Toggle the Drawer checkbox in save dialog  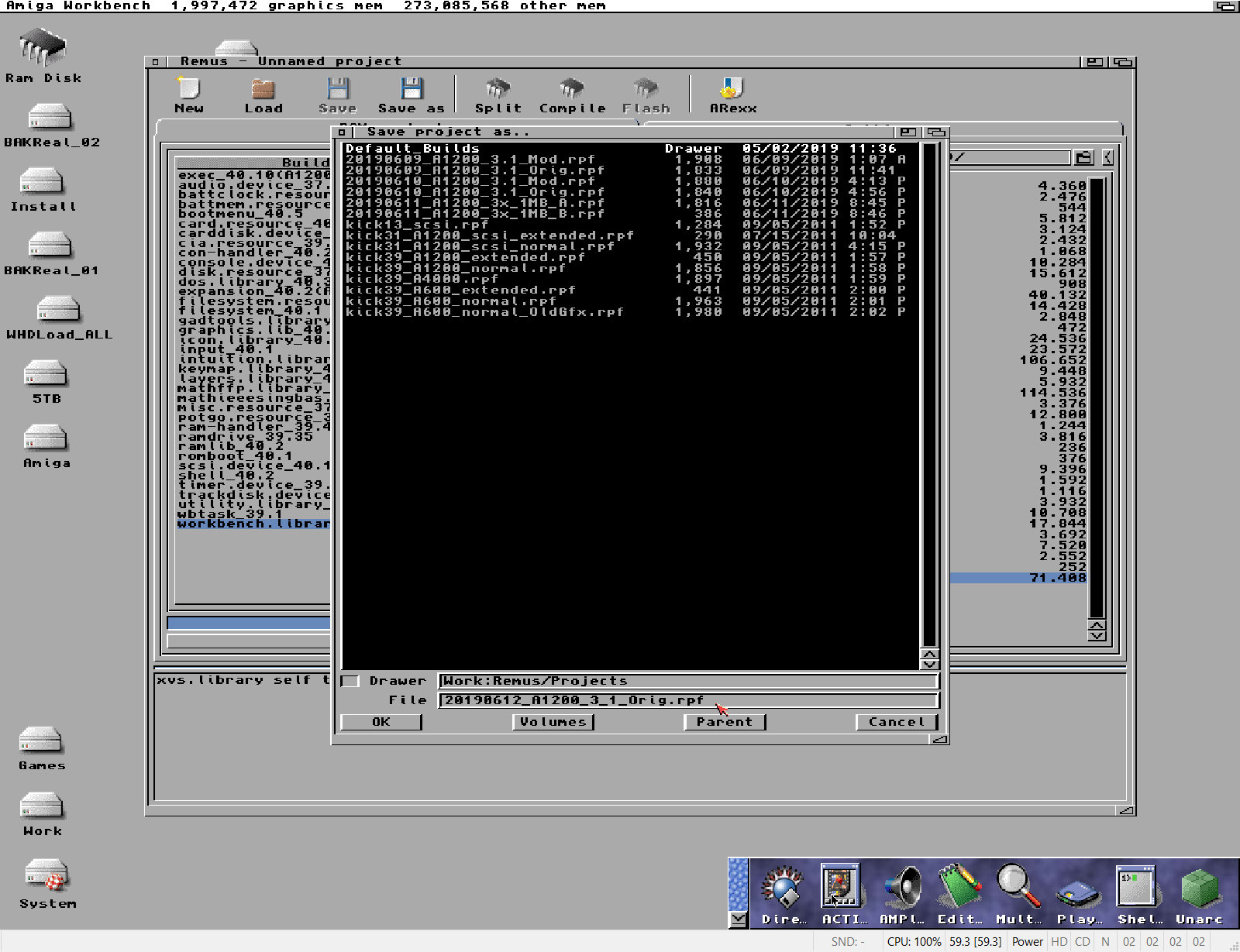pos(350,681)
